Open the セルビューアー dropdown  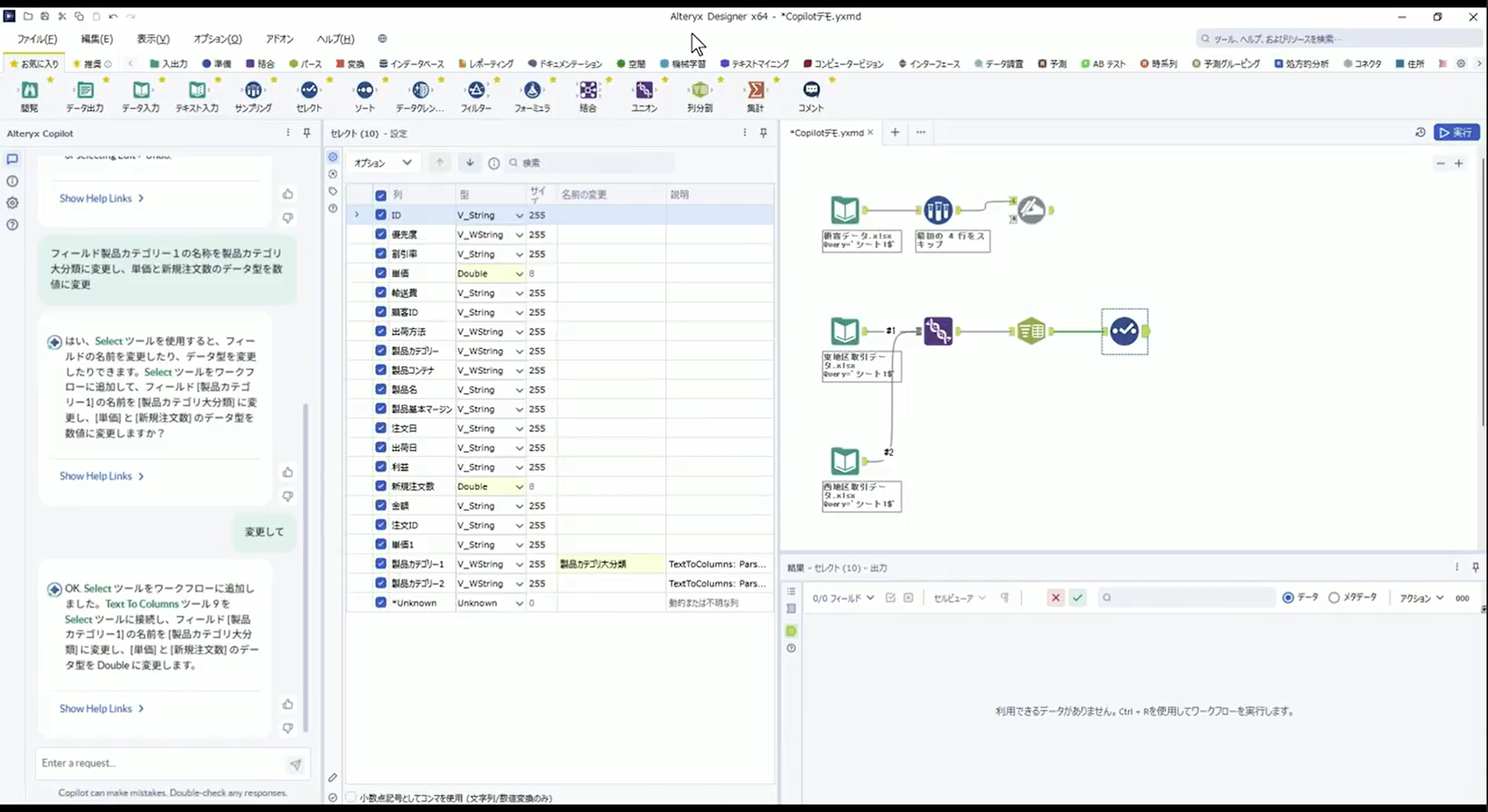click(959, 598)
